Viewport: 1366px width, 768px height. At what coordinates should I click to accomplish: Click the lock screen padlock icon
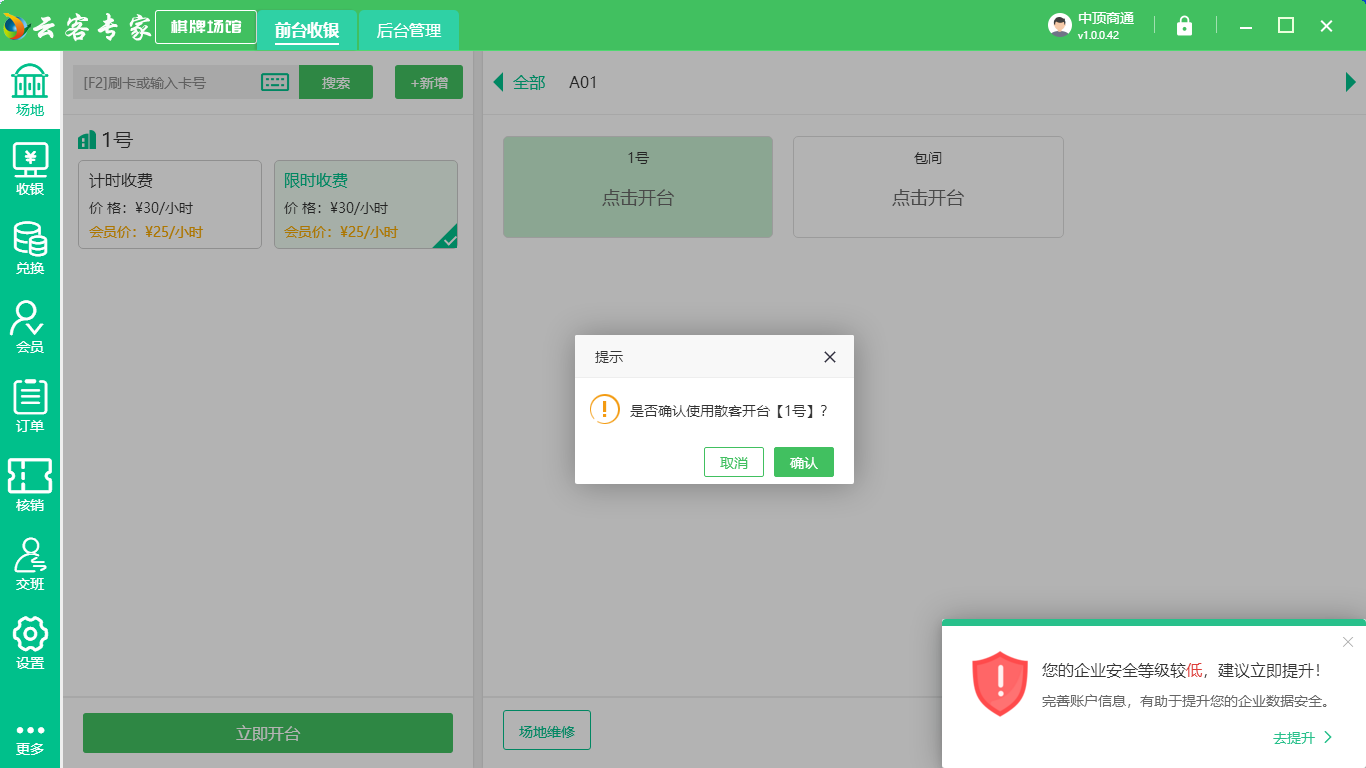[1184, 26]
